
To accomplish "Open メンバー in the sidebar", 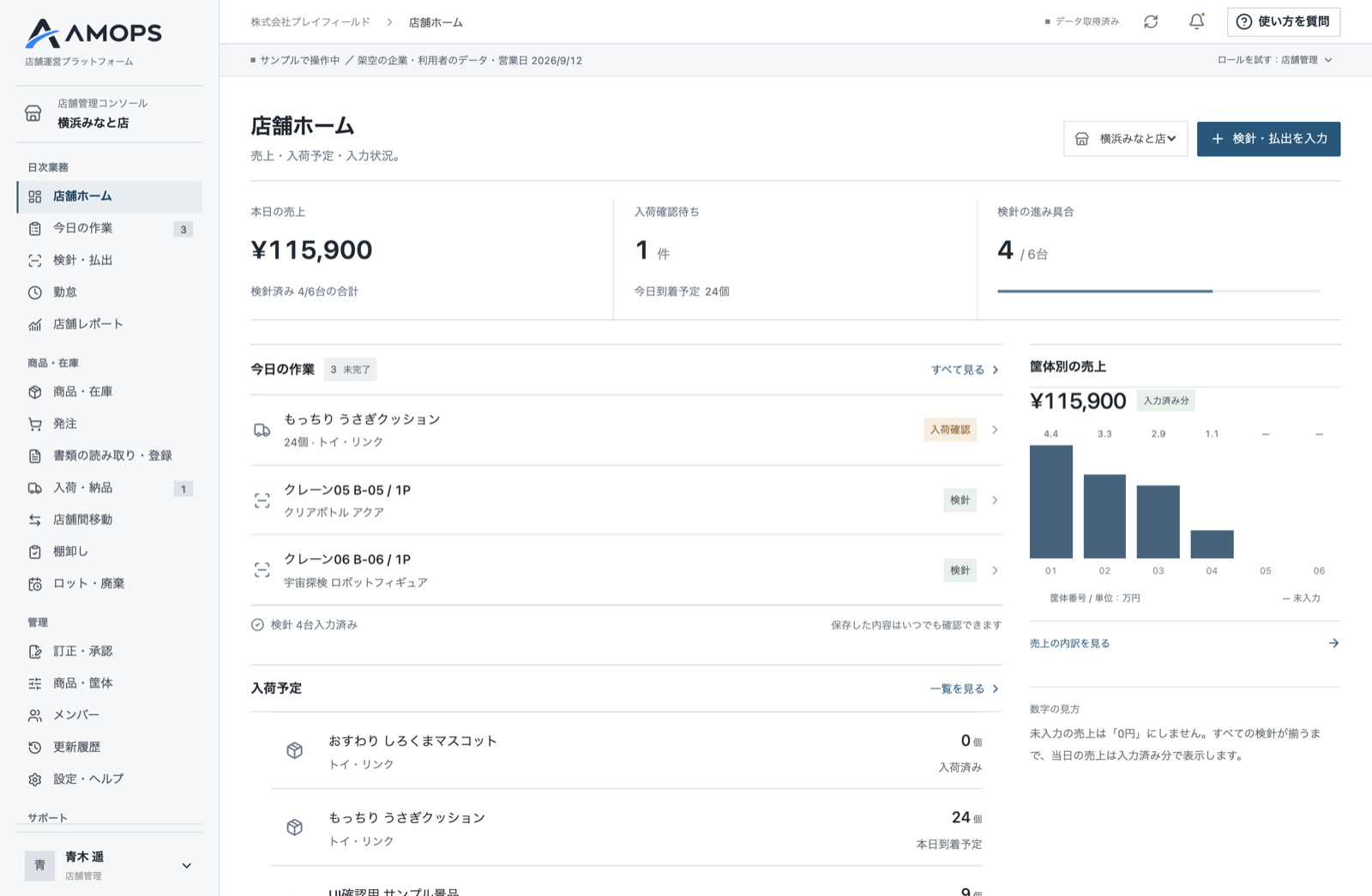I will coord(110,715).
